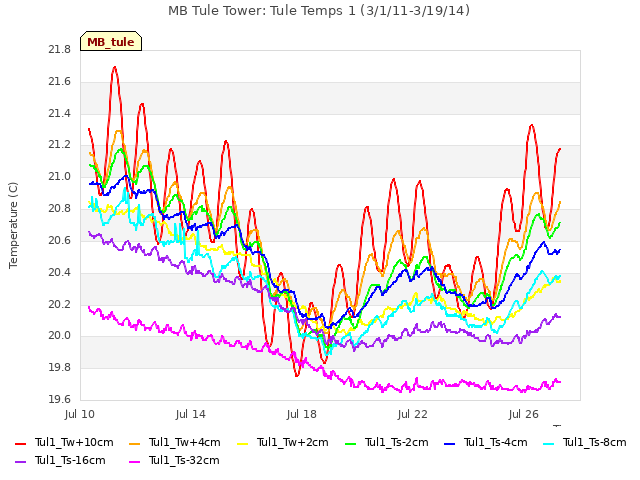Click the Jul 14 x-axis tick label
This screenshot has height=480, width=640.
[x=191, y=414]
